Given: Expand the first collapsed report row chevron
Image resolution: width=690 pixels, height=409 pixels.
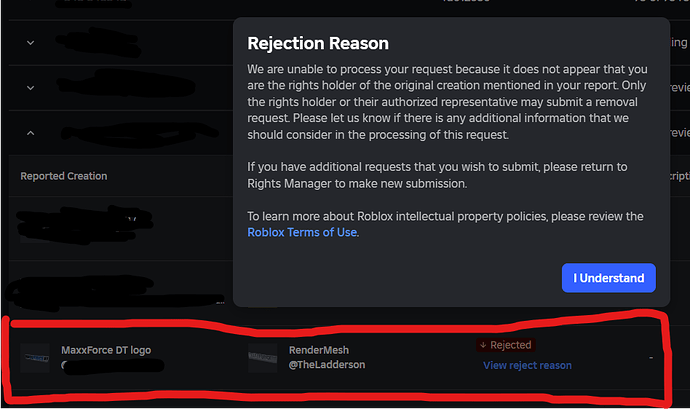Looking at the screenshot, I should 30,42.
